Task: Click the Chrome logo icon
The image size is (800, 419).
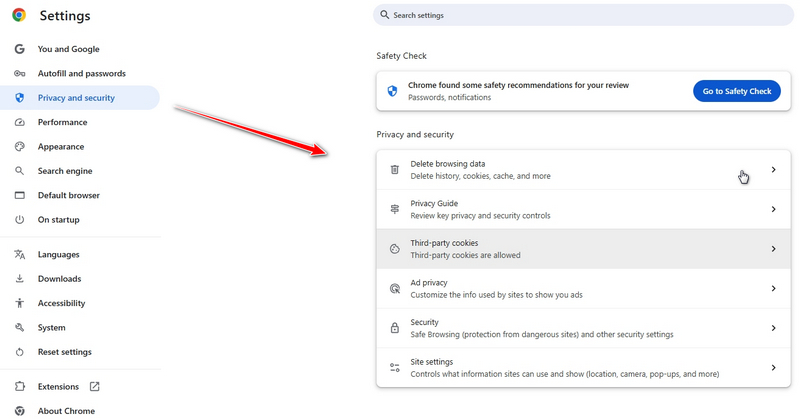Action: (x=19, y=15)
